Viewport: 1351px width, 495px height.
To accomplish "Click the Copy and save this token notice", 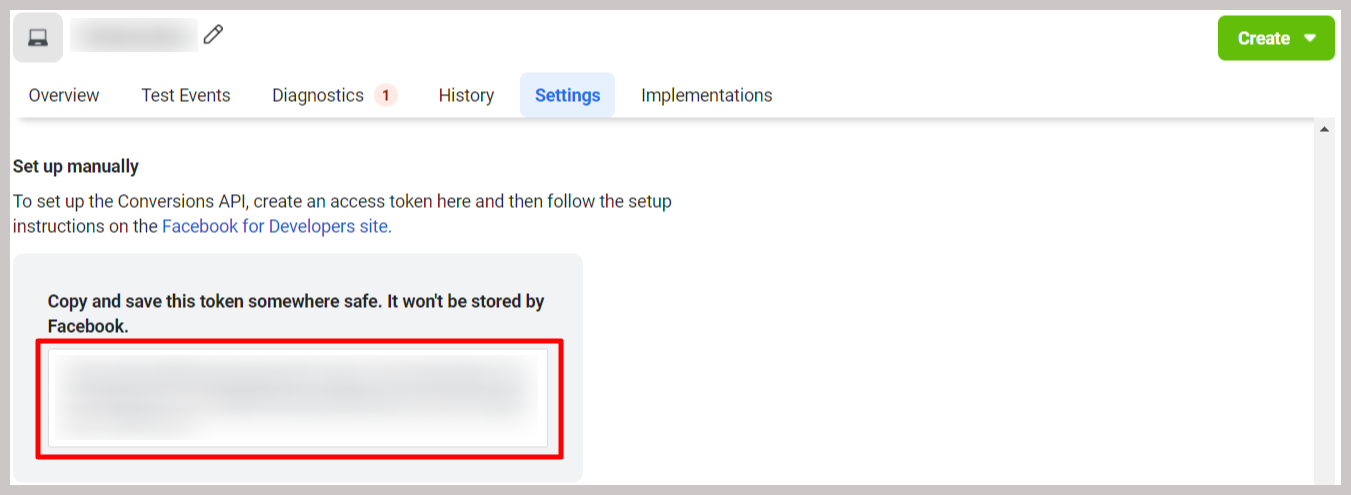I will click(296, 313).
